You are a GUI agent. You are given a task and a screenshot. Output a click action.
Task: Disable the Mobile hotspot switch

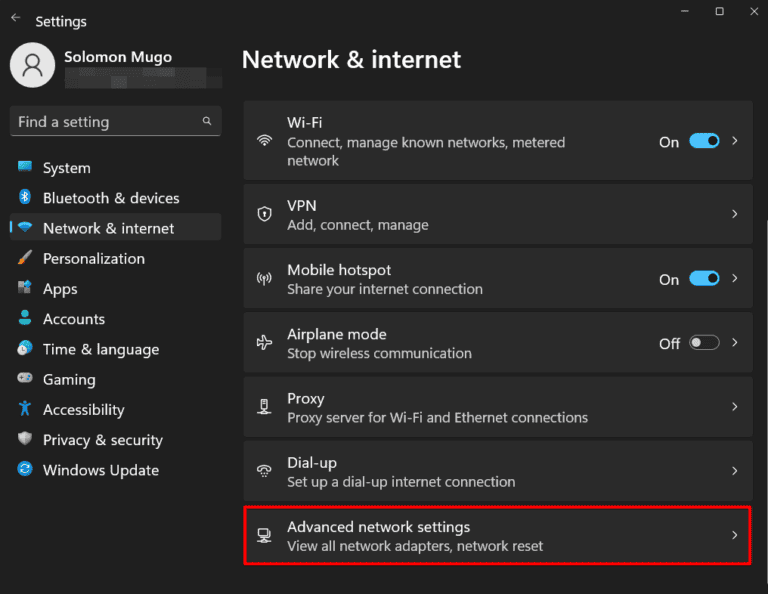[x=704, y=279]
